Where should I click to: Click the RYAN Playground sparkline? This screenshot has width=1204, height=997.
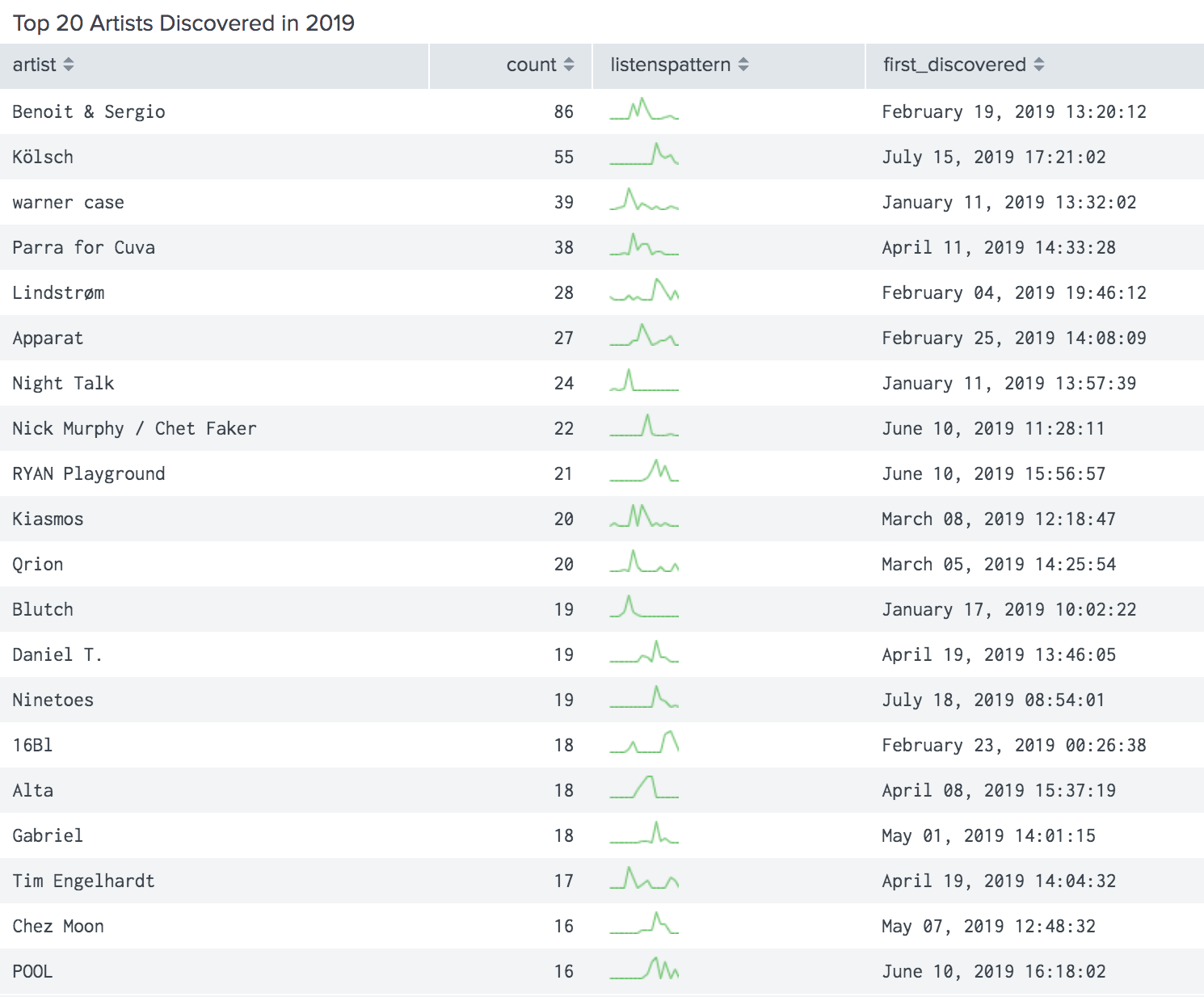pos(644,471)
